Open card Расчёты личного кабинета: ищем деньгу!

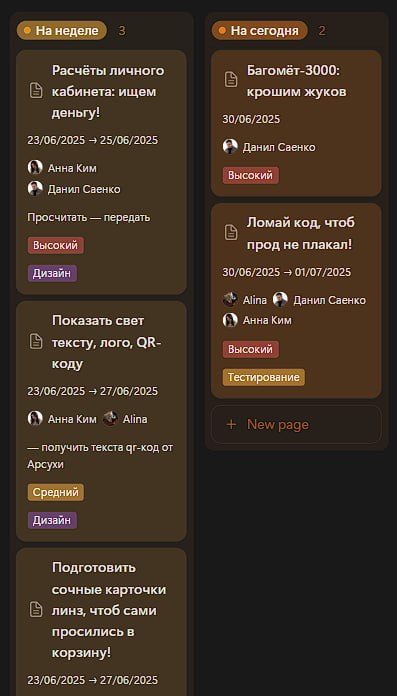(x=101, y=172)
